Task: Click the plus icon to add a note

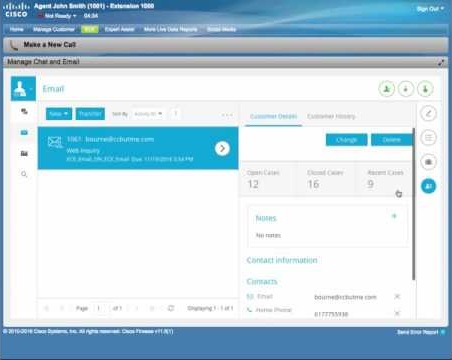Action: tap(394, 216)
